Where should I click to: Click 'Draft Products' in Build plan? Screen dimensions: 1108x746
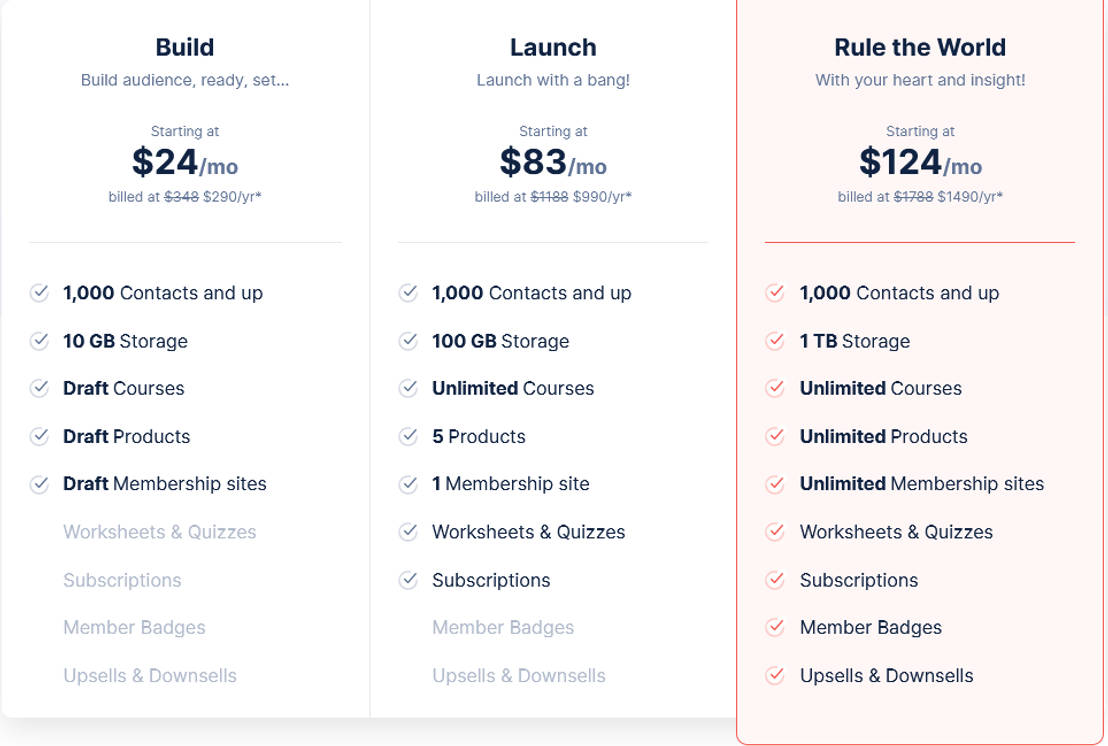126,437
